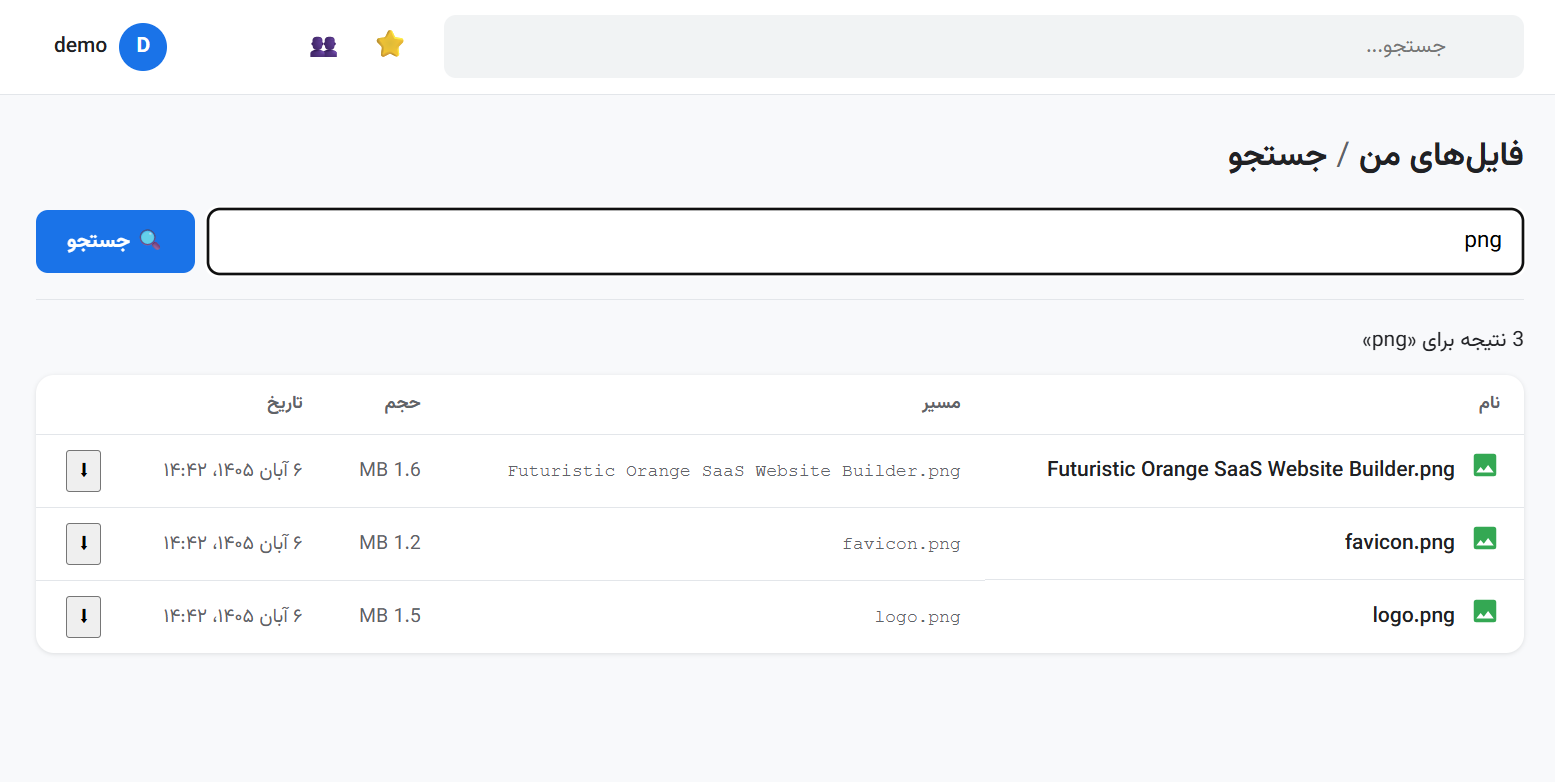
Task: Open the shared users icon
Action: (323, 46)
